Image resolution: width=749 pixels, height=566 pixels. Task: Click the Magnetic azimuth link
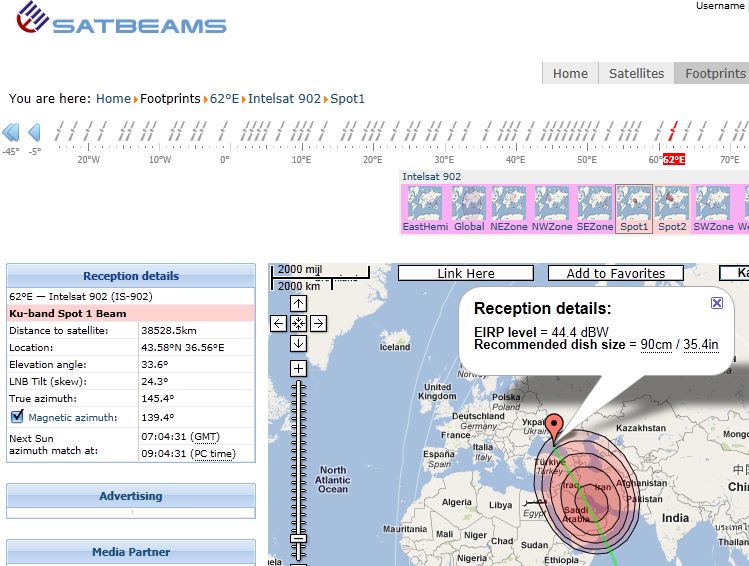click(x=73, y=417)
